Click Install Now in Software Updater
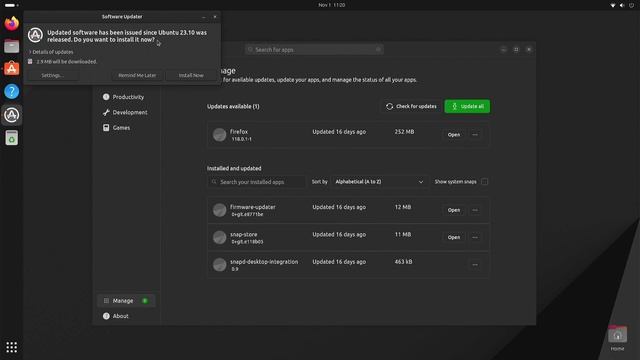Screen dimensions: 640x360 click(x=191, y=76)
